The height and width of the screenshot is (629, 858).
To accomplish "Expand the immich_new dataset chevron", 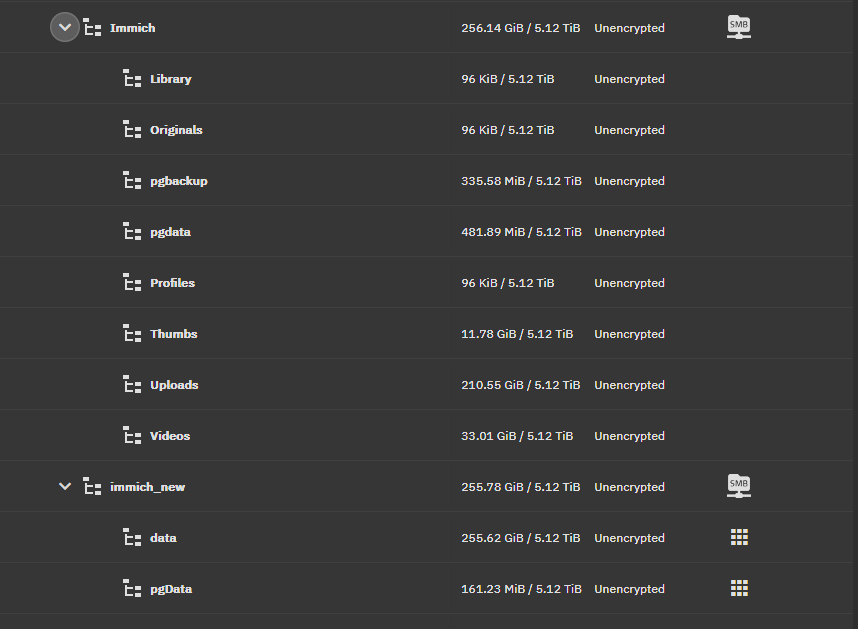I will pyautogui.click(x=65, y=487).
